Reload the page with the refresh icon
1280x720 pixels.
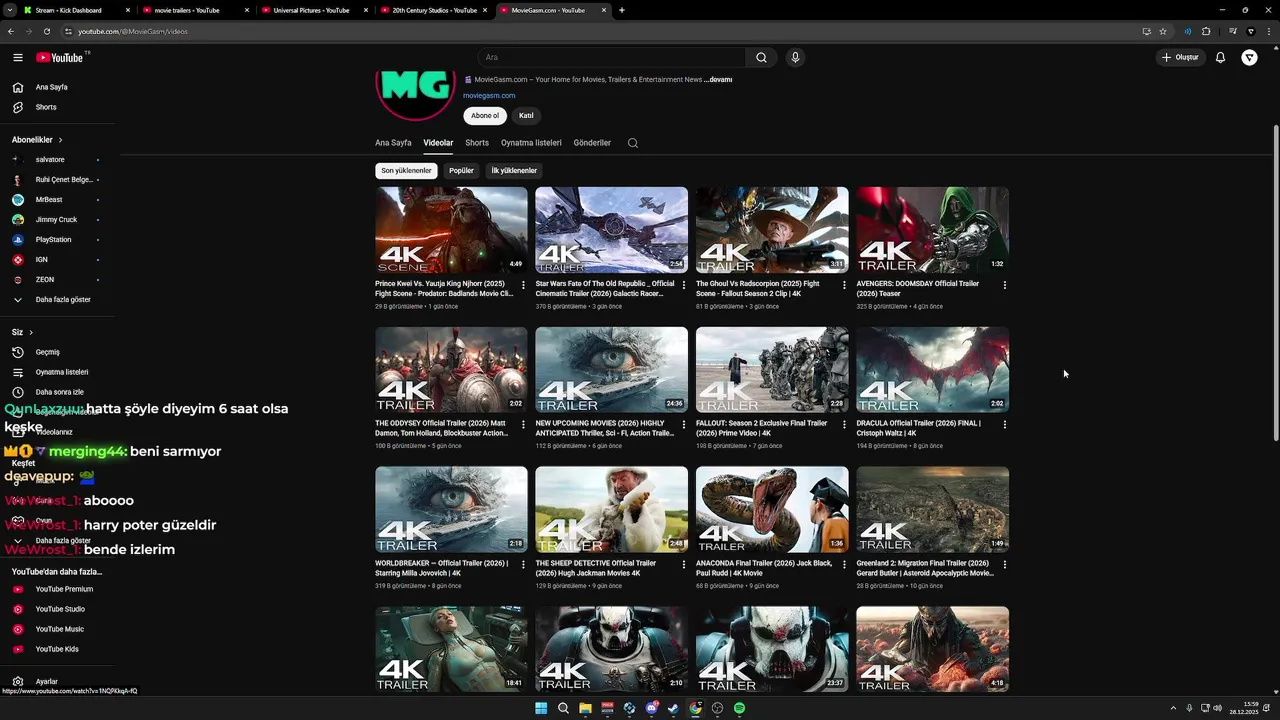point(46,31)
